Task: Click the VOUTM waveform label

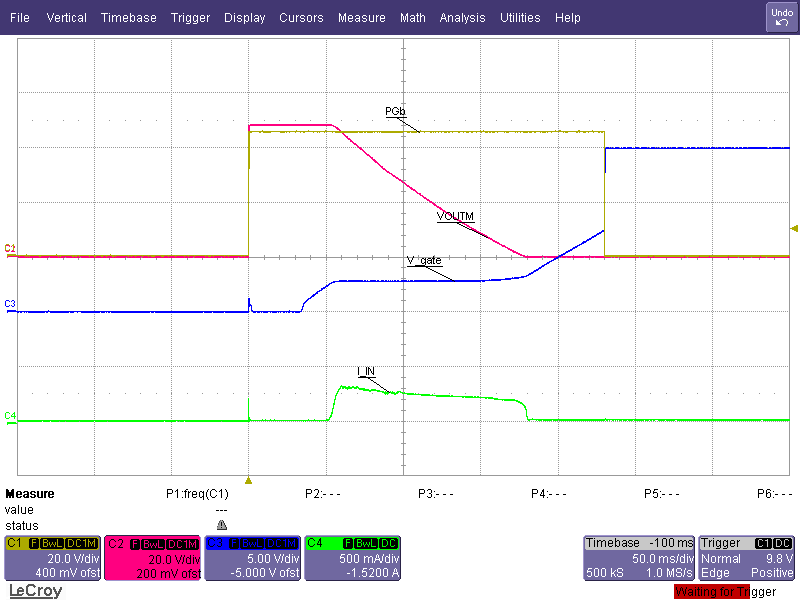Action: coord(455,216)
